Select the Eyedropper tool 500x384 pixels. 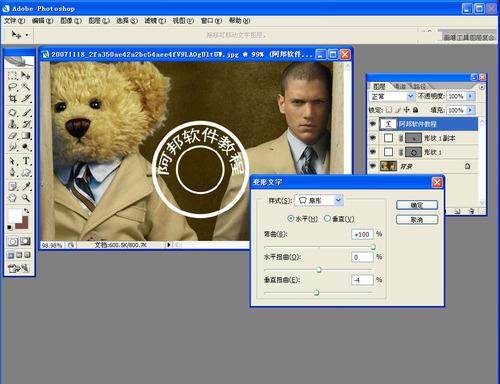point(26,187)
